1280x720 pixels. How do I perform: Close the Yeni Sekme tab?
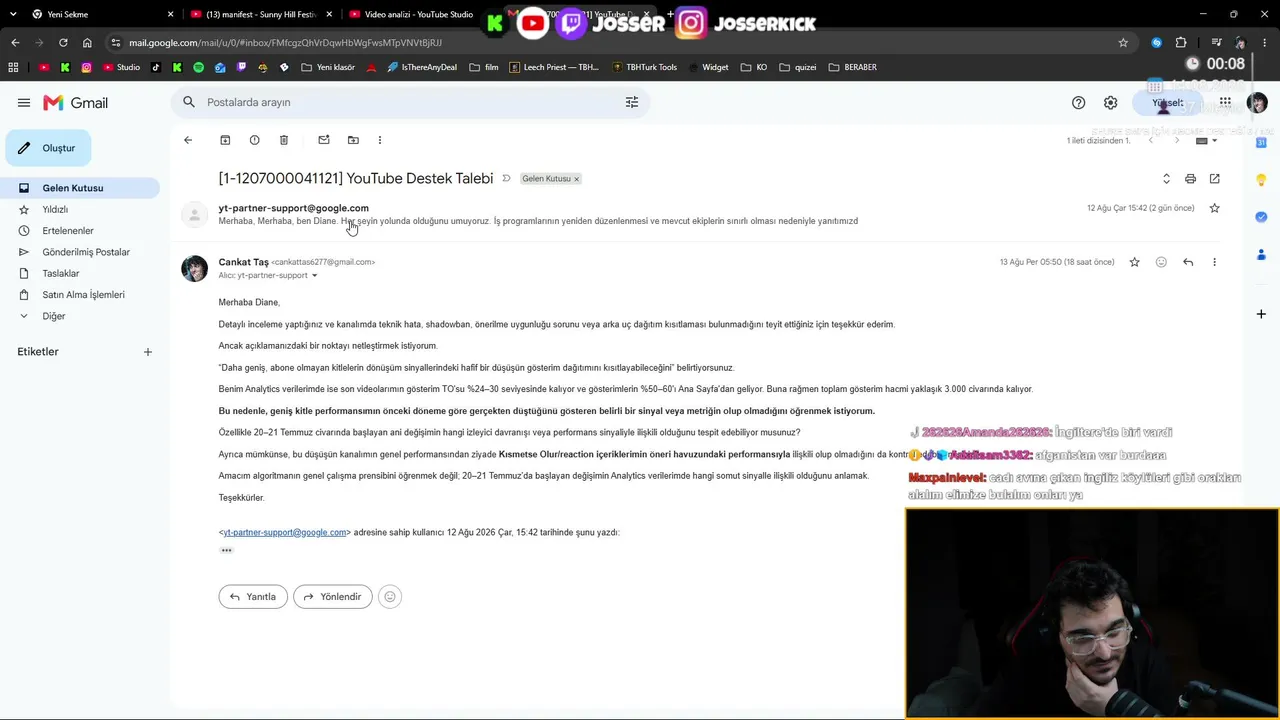(x=171, y=15)
